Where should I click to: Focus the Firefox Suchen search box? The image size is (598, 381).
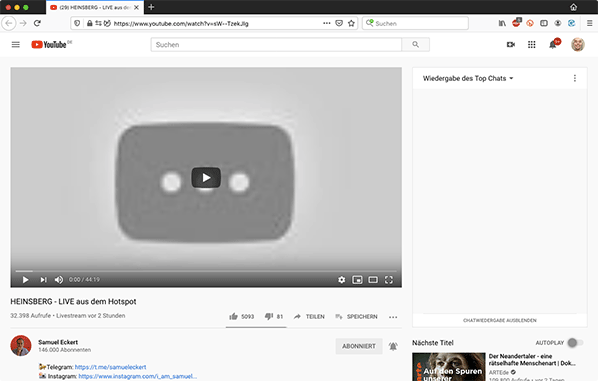tap(415, 23)
